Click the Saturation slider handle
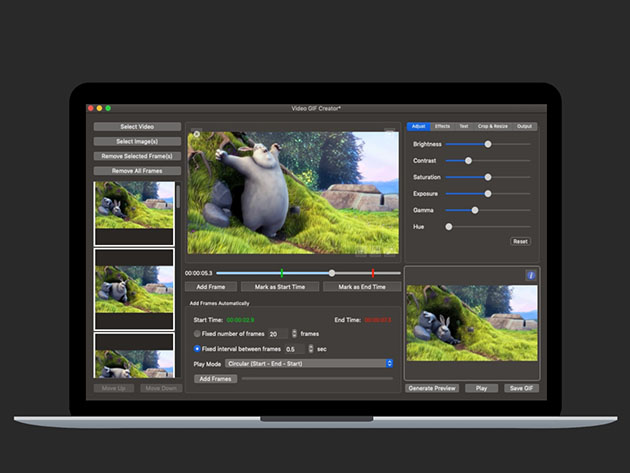The width and height of the screenshot is (630, 473). pos(488,177)
